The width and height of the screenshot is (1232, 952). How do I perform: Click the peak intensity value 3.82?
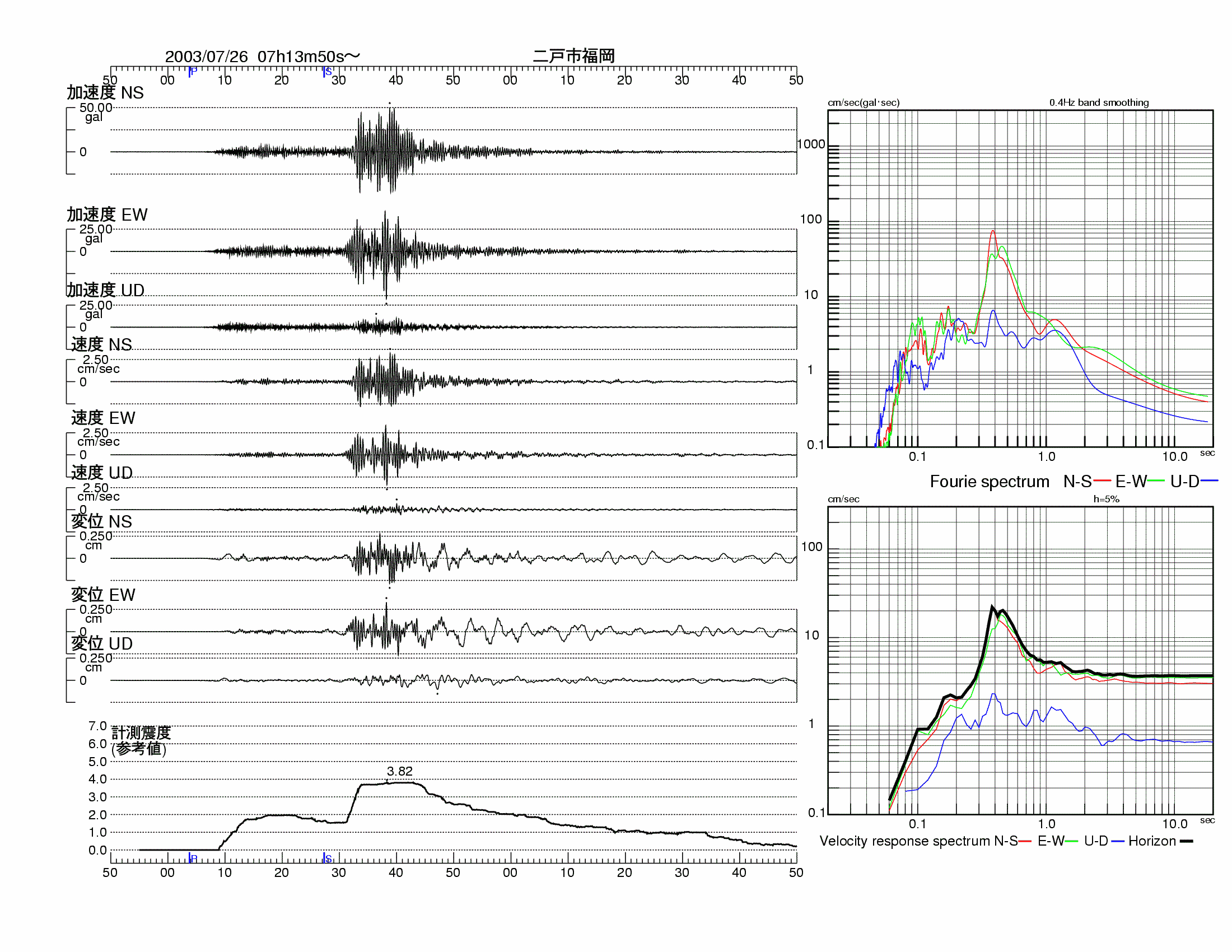pyautogui.click(x=399, y=771)
